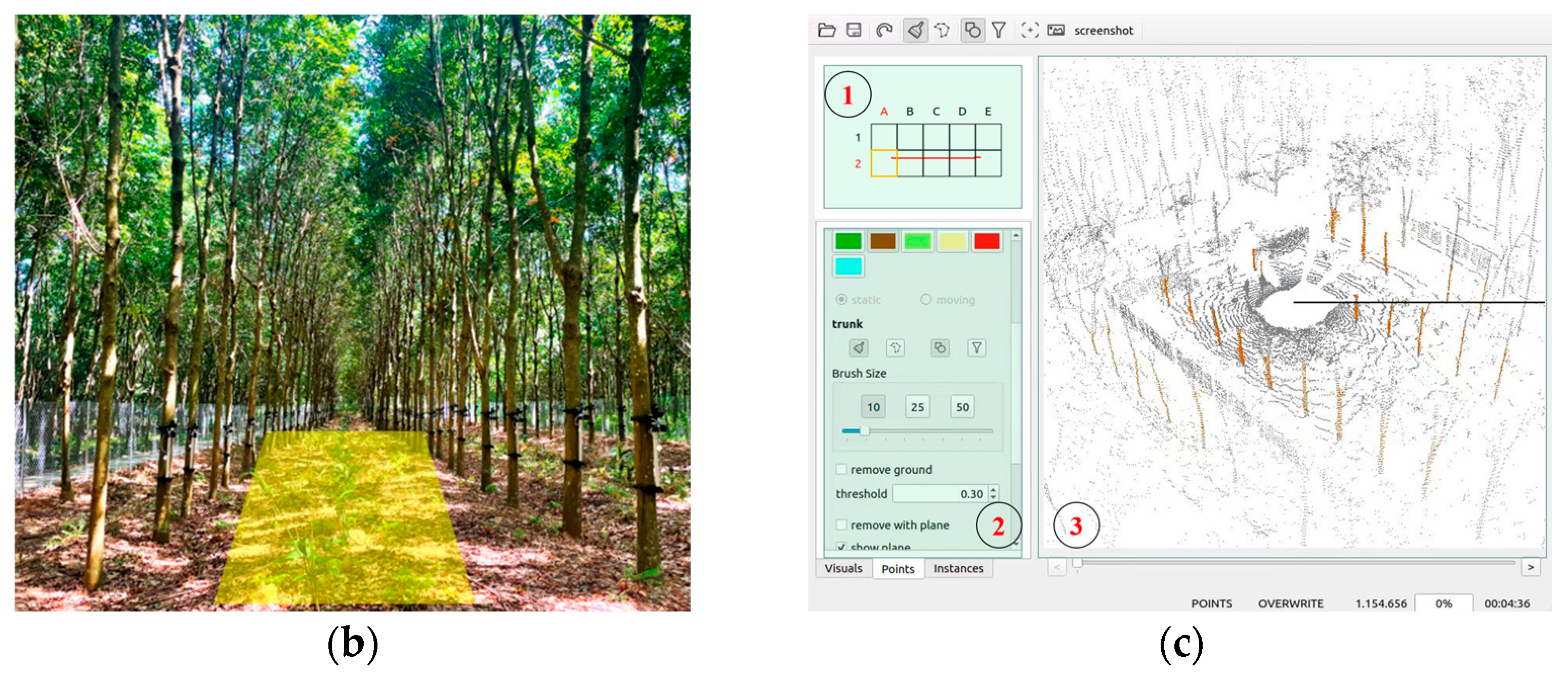Check the remove with plane option
Image resolution: width=1568 pixels, height=677 pixels.
coord(843,525)
